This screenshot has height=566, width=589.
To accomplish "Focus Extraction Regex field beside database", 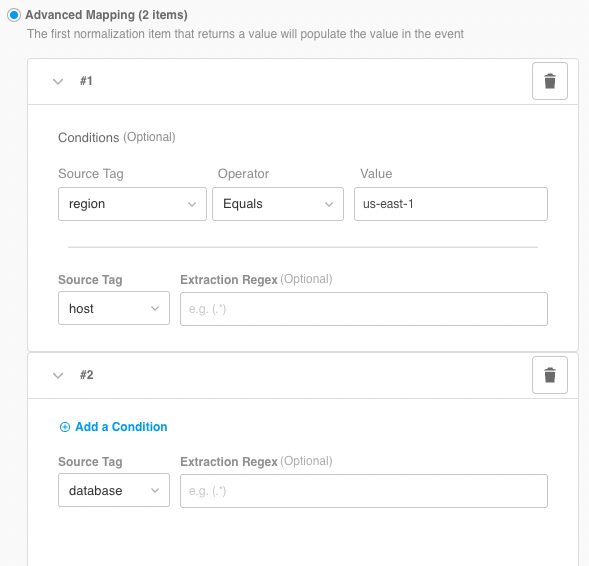I will click(364, 491).
